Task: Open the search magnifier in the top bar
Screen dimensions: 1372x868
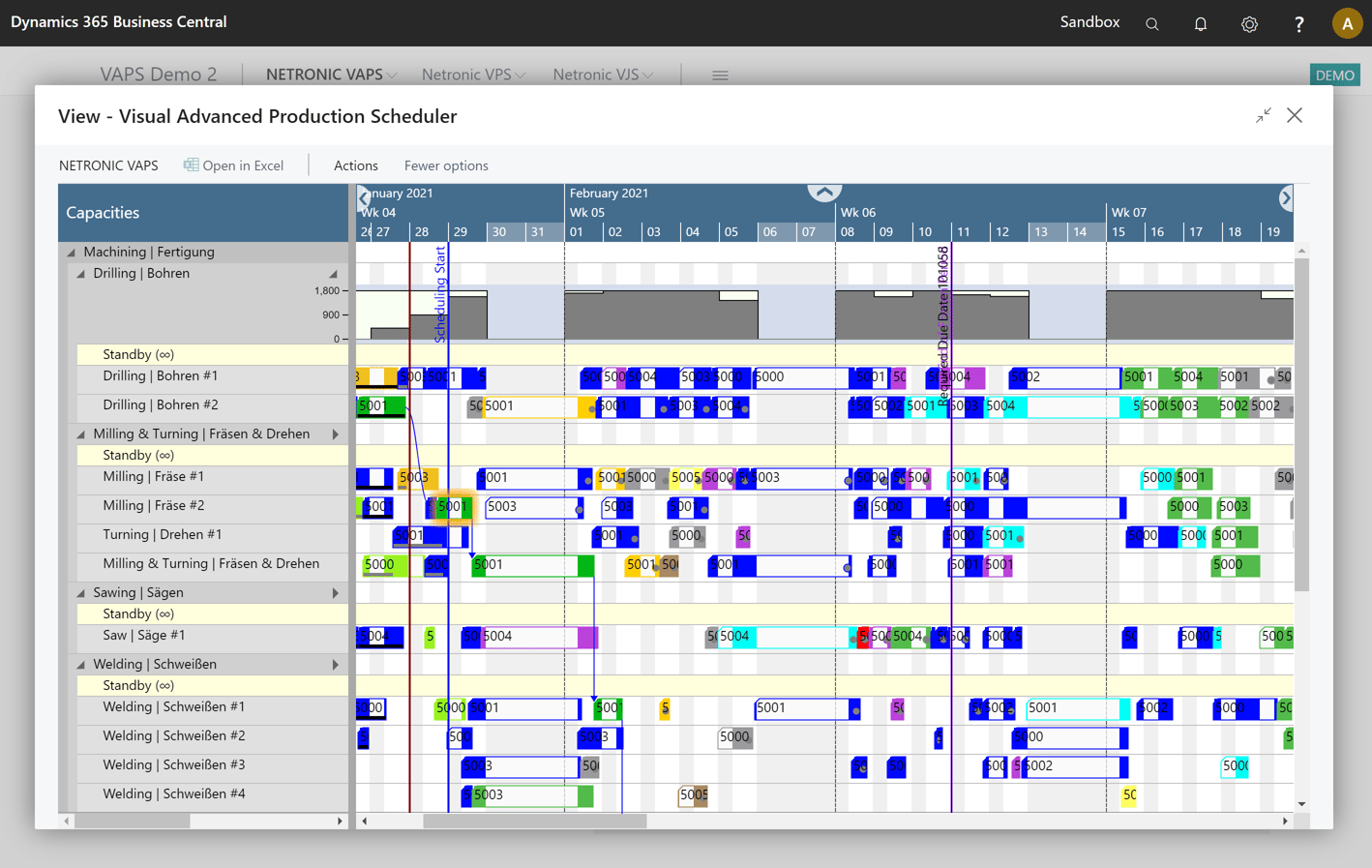Action: coord(1151,22)
